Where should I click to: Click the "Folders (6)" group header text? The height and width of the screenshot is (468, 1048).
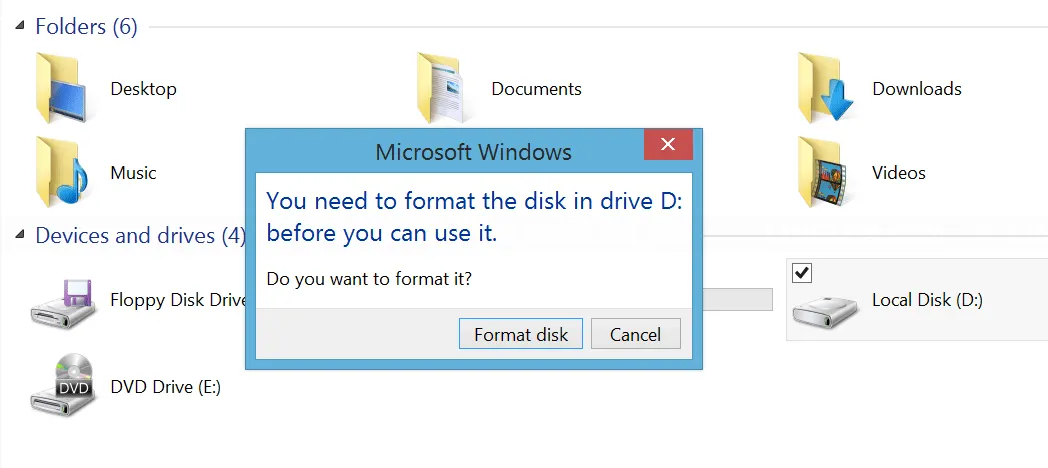pyautogui.click(x=86, y=27)
